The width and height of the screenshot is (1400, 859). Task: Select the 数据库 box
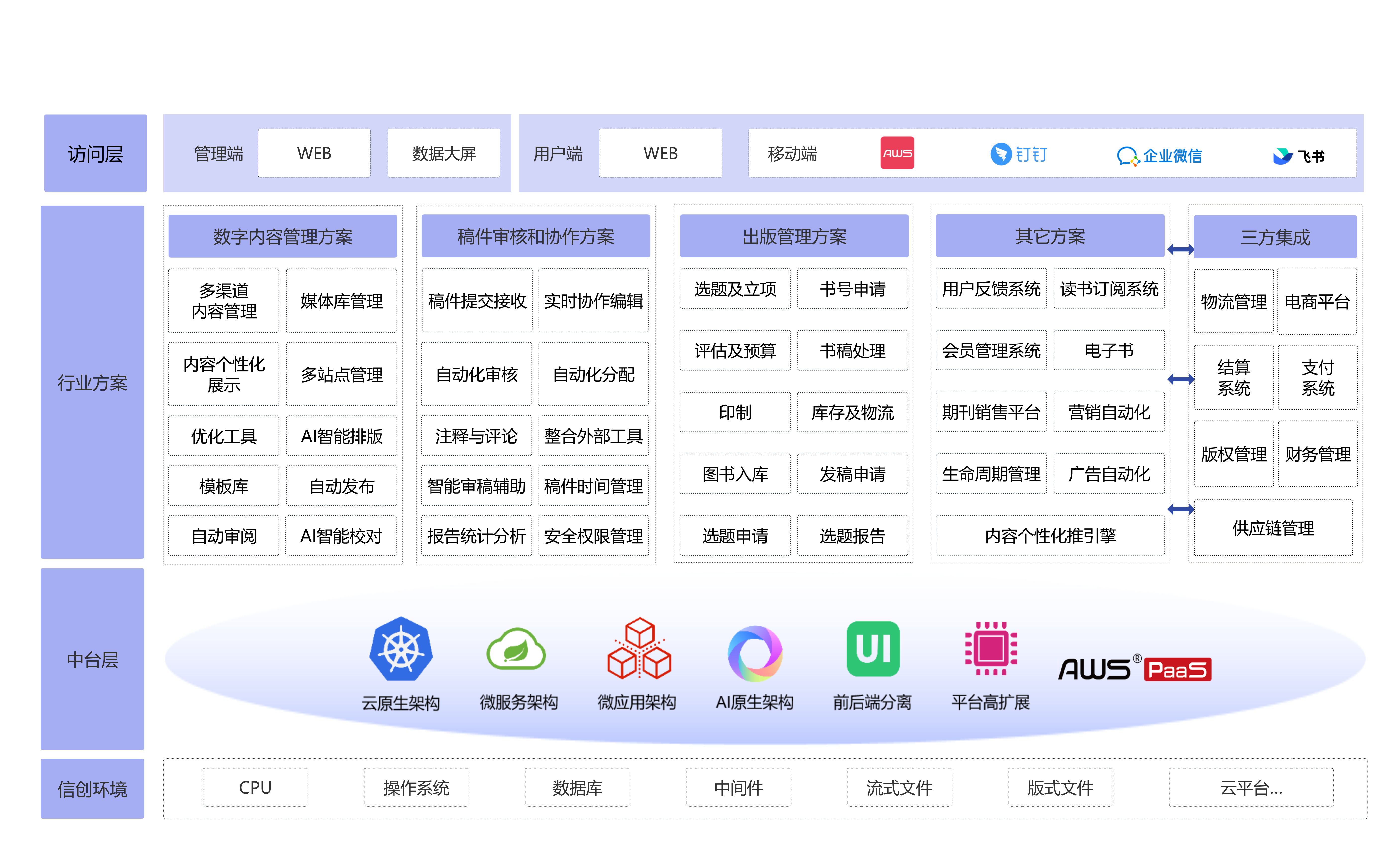tap(577, 787)
